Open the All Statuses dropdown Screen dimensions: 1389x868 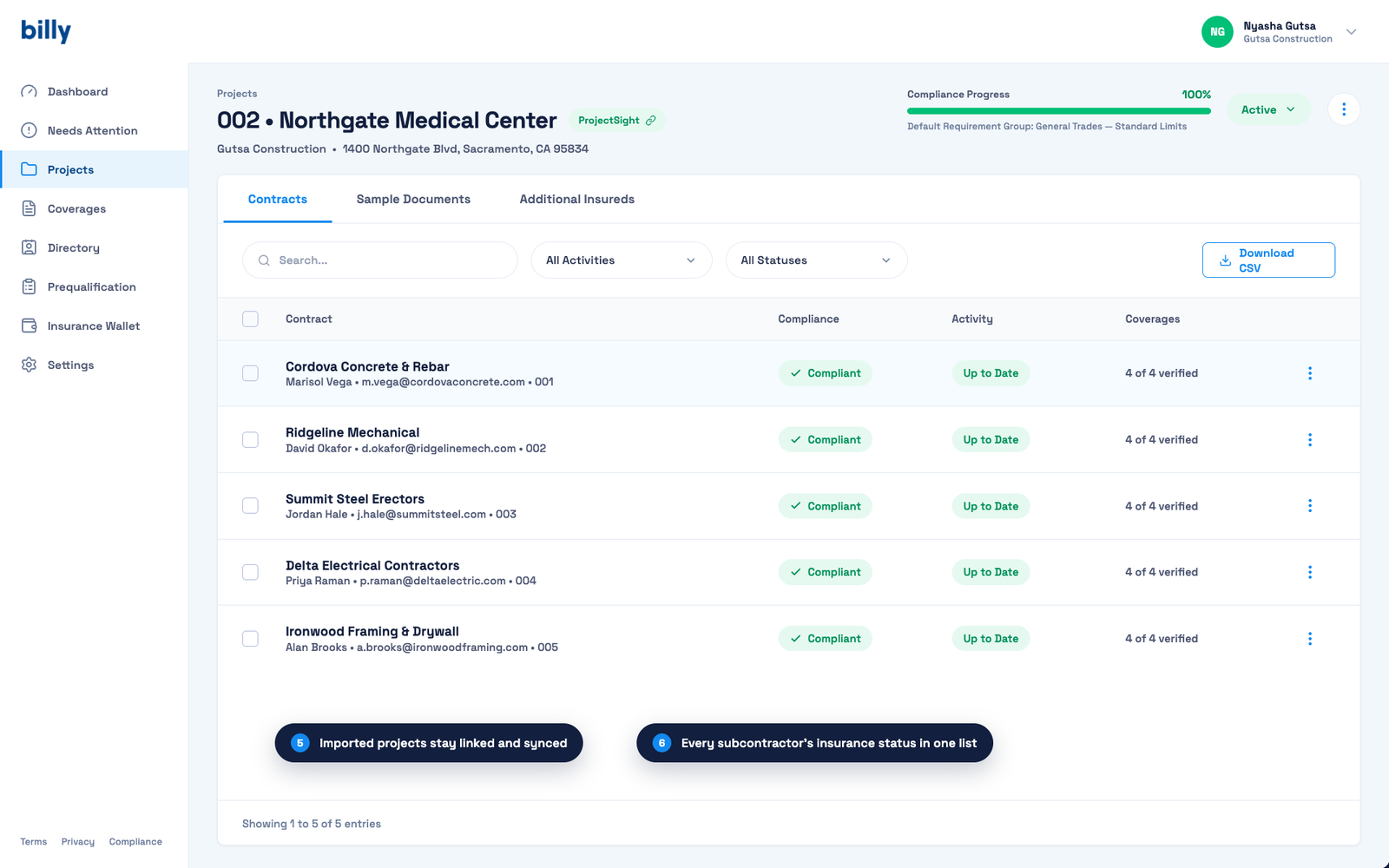coord(816,260)
